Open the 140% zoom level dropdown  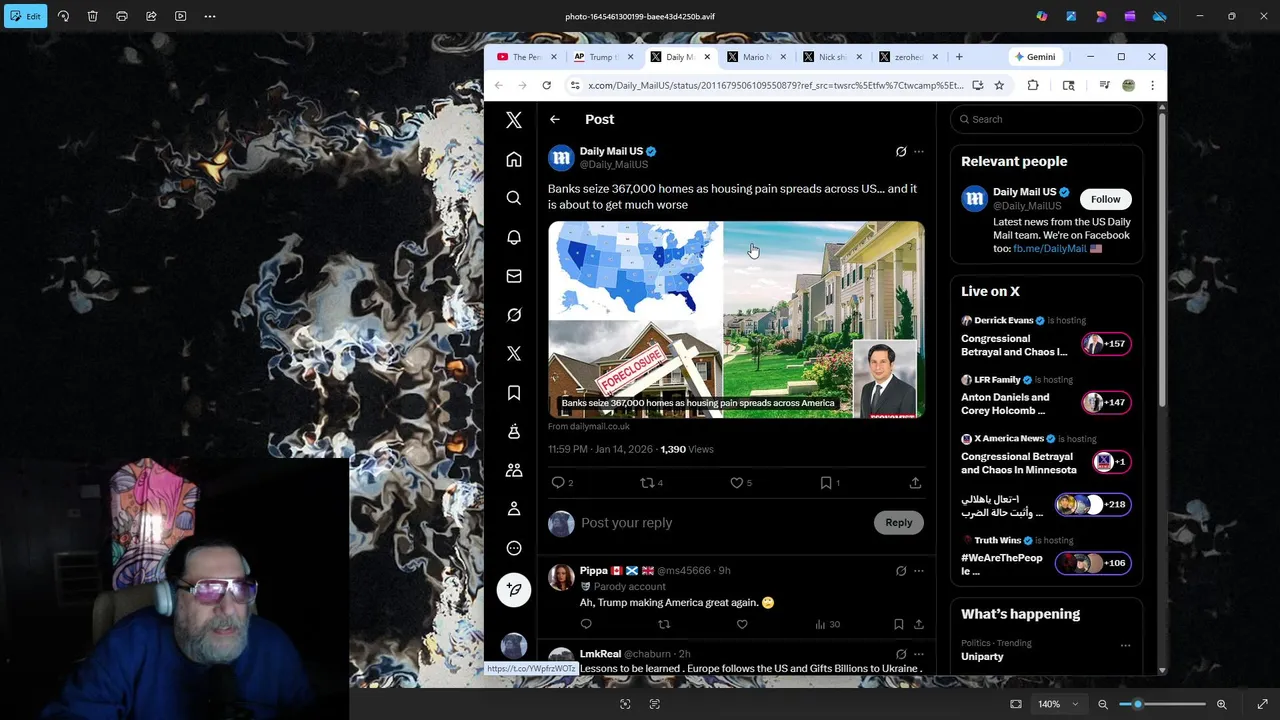pyautogui.click(x=1058, y=704)
